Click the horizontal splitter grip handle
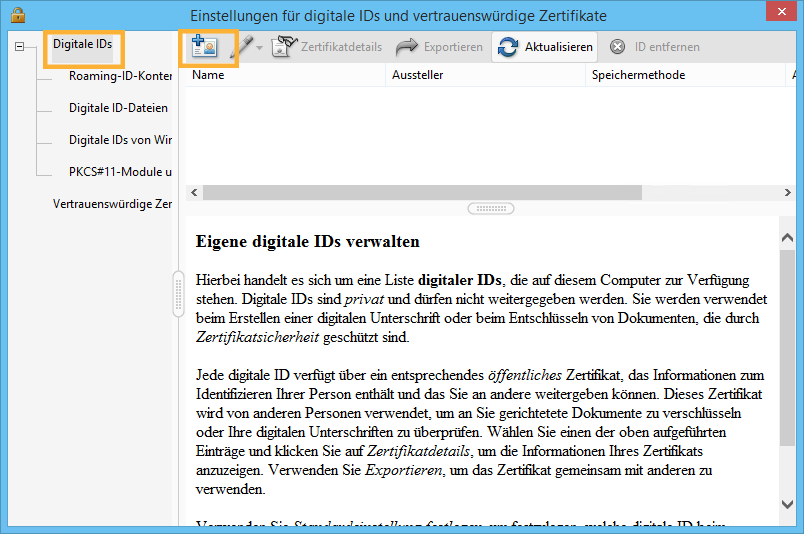This screenshot has height=534, width=804. (491, 209)
